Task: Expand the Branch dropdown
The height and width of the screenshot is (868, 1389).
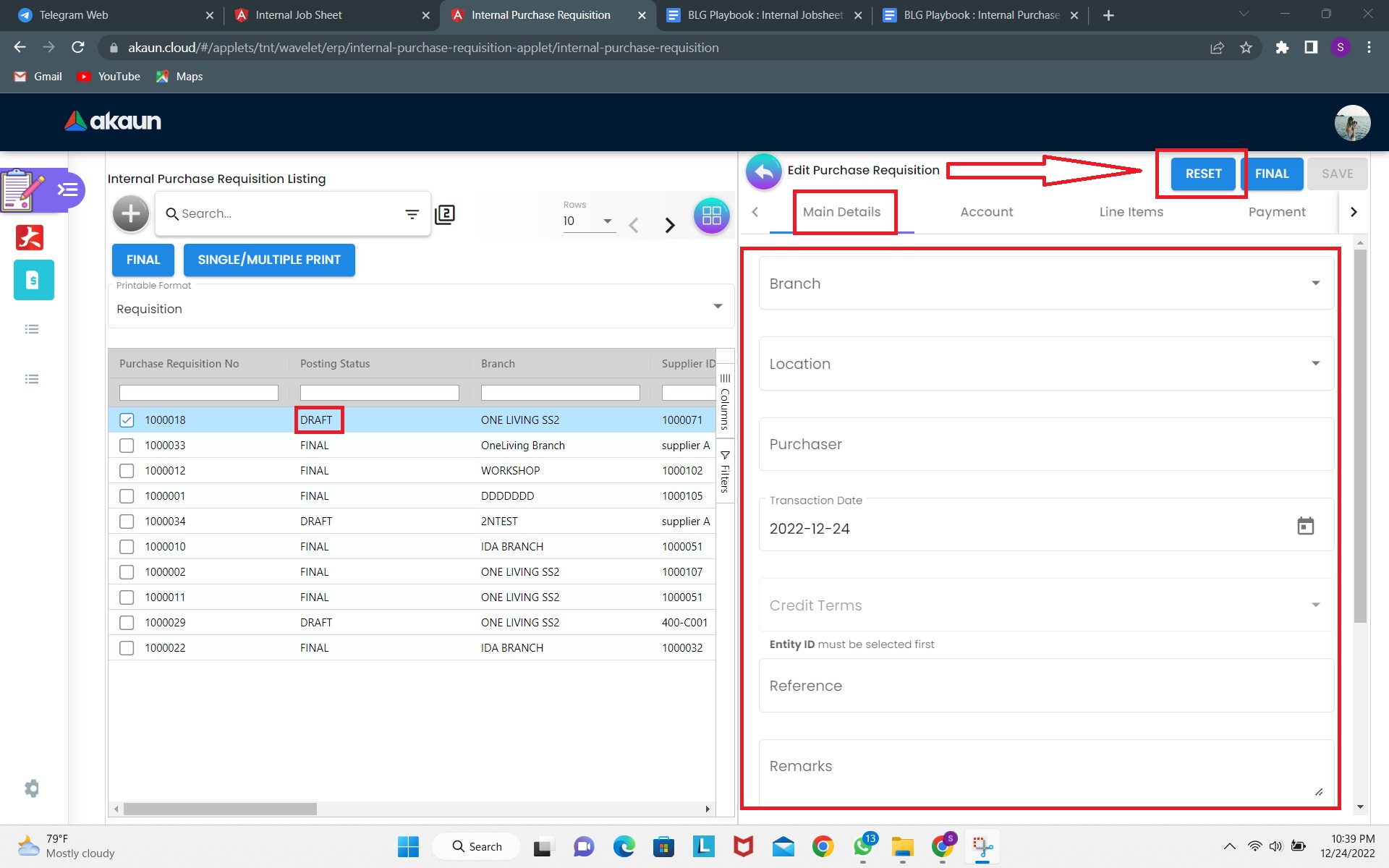Action: pyautogui.click(x=1314, y=284)
